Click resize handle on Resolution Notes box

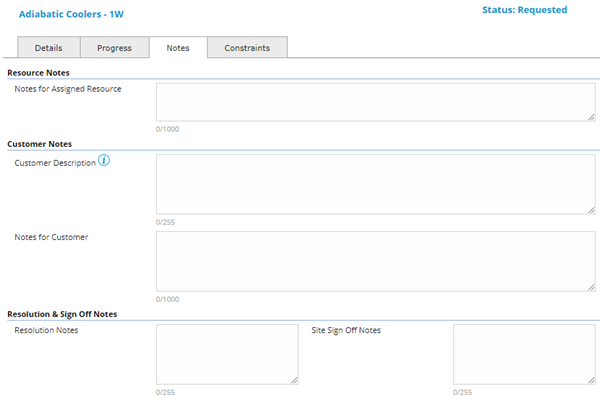click(294, 380)
